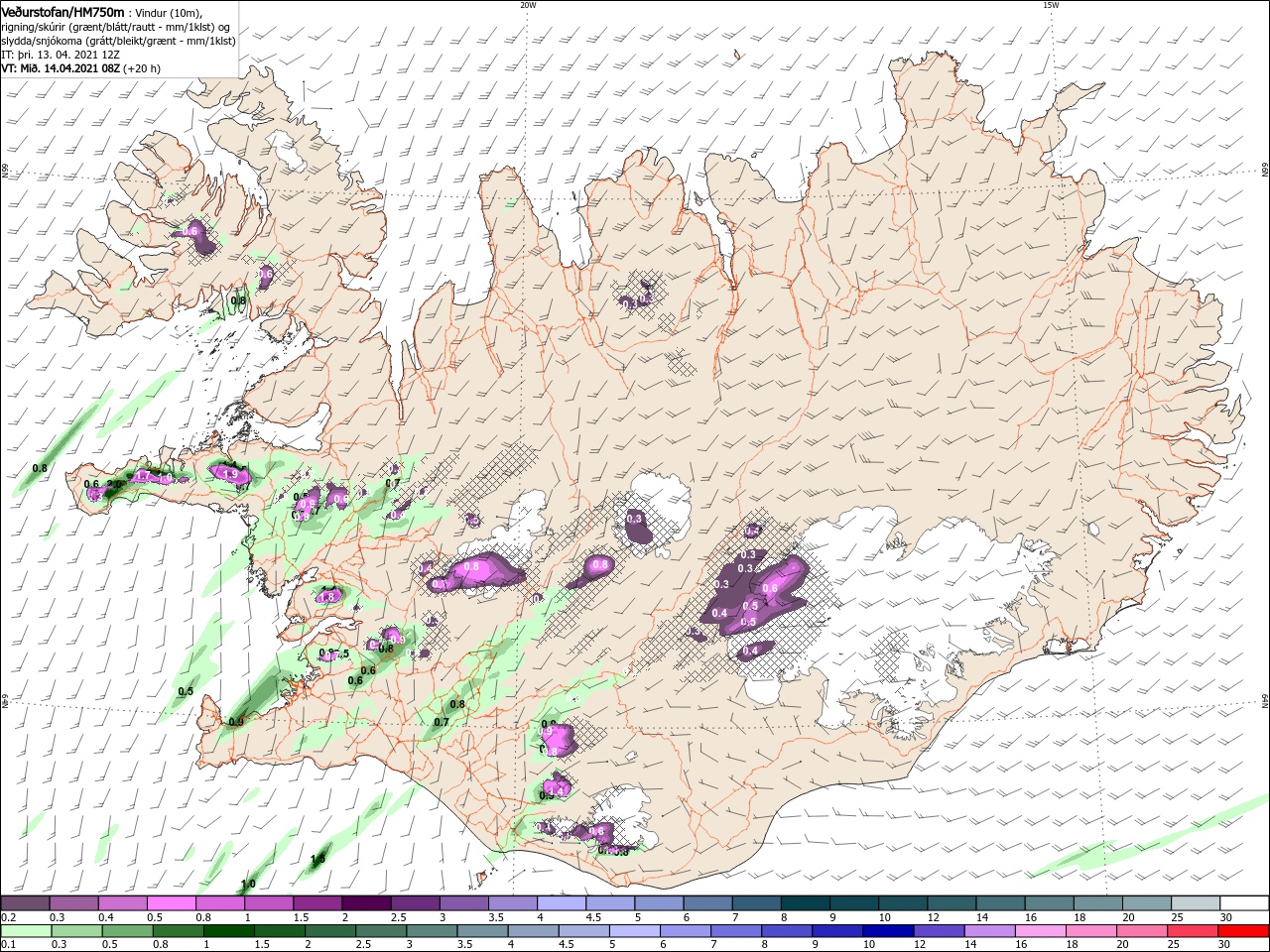Image resolution: width=1270 pixels, height=952 pixels.
Task: Pick the slate blue 6 snow legend swatch
Action: point(708,903)
